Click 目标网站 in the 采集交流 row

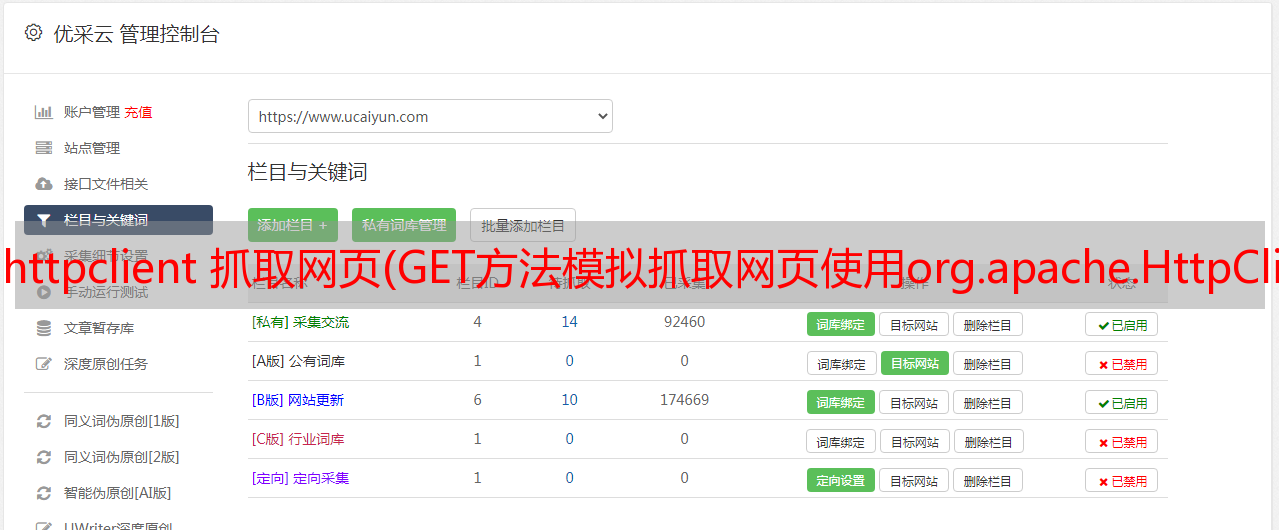tap(914, 324)
